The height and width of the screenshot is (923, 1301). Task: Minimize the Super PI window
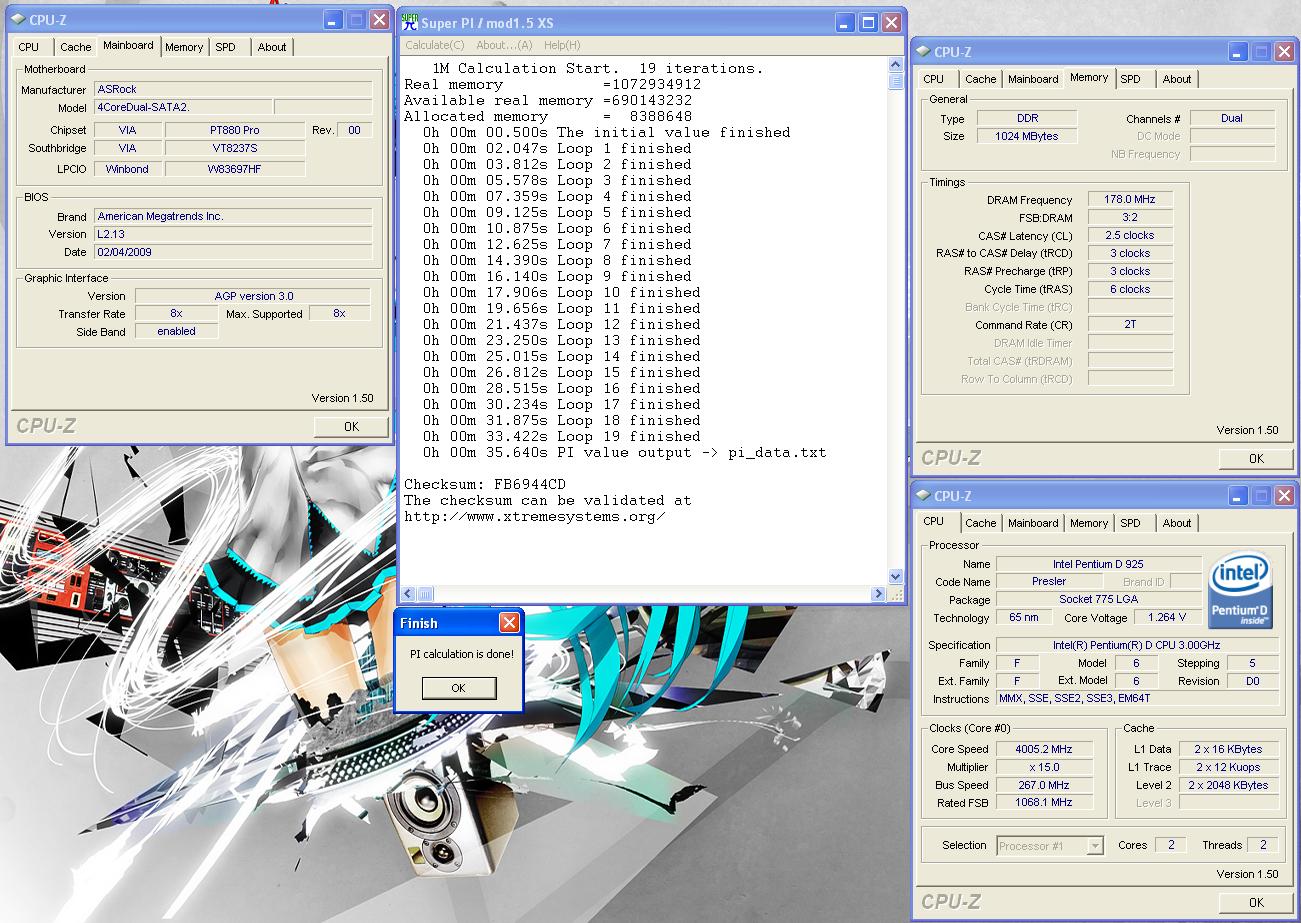[844, 23]
